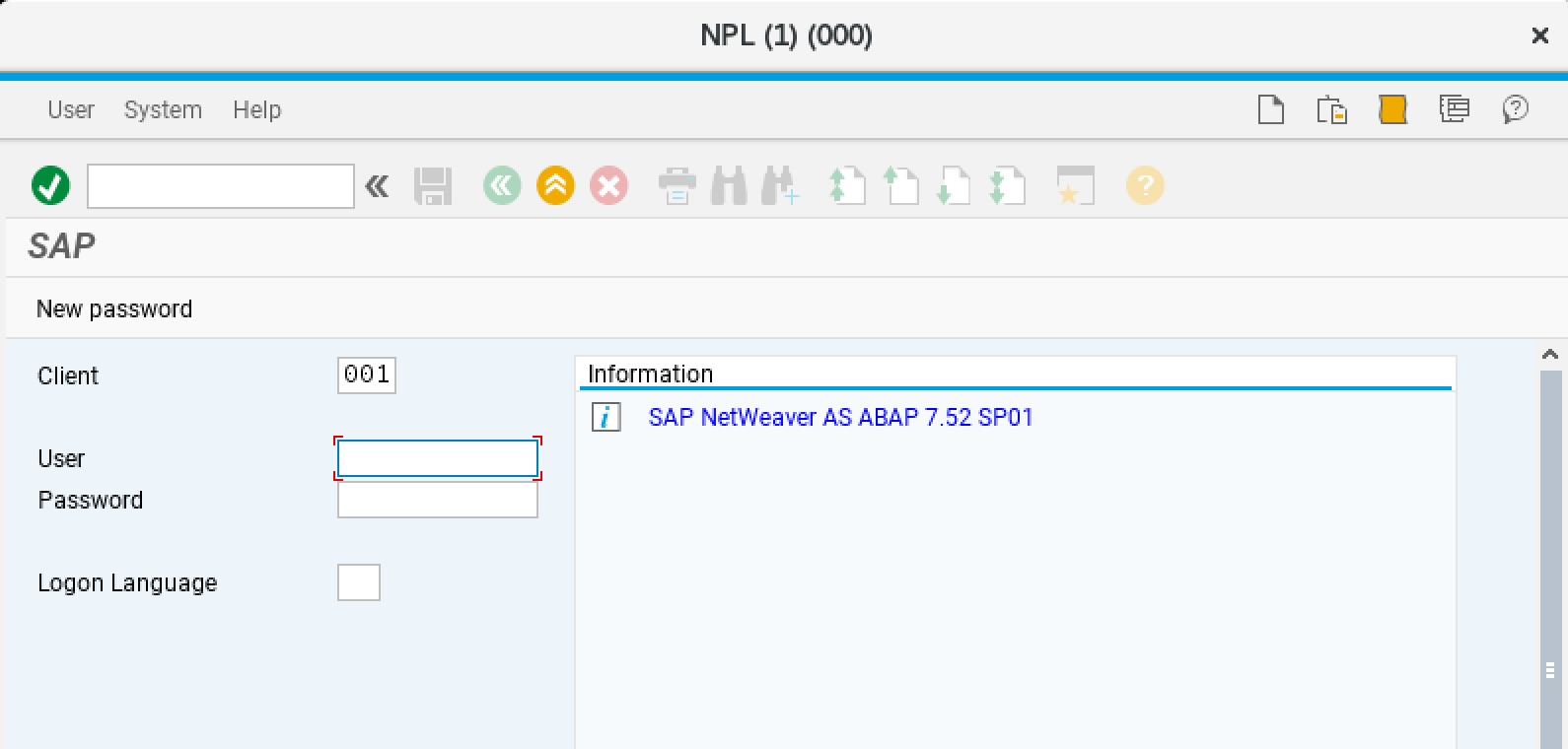Image resolution: width=1568 pixels, height=749 pixels.
Task: Click the vertical scrollbar thumb
Action: [x=1550, y=559]
